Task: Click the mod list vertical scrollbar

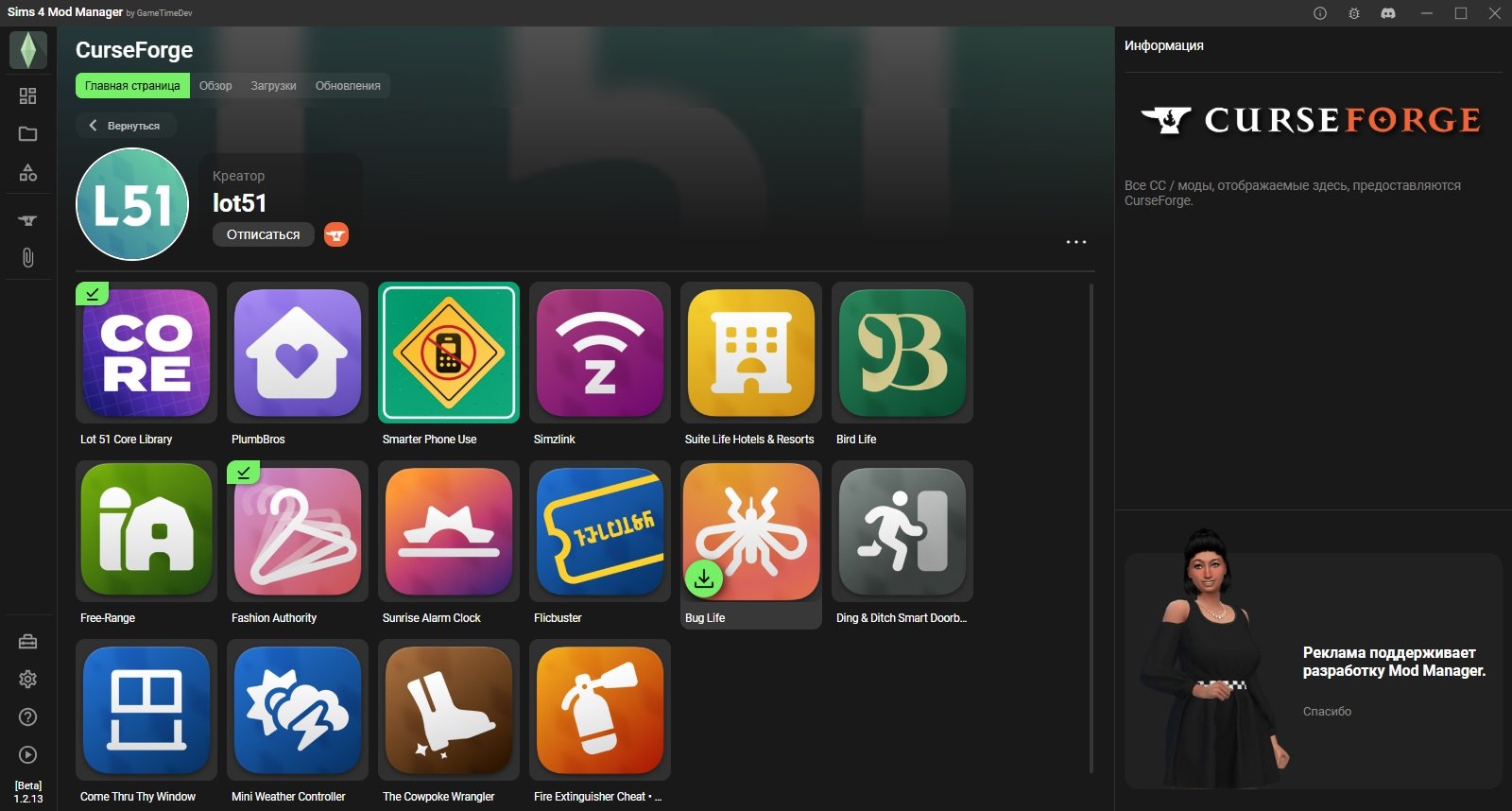Action: pyautogui.click(x=1091, y=527)
